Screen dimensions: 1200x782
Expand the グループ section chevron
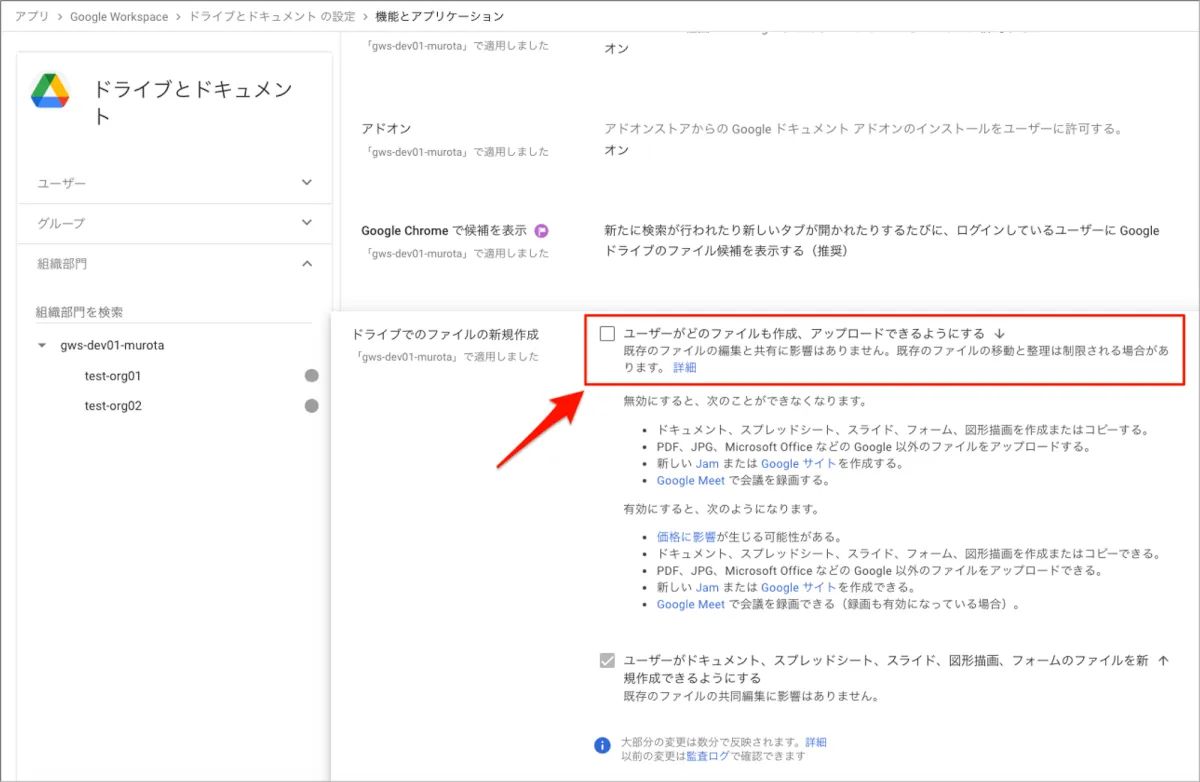point(307,223)
